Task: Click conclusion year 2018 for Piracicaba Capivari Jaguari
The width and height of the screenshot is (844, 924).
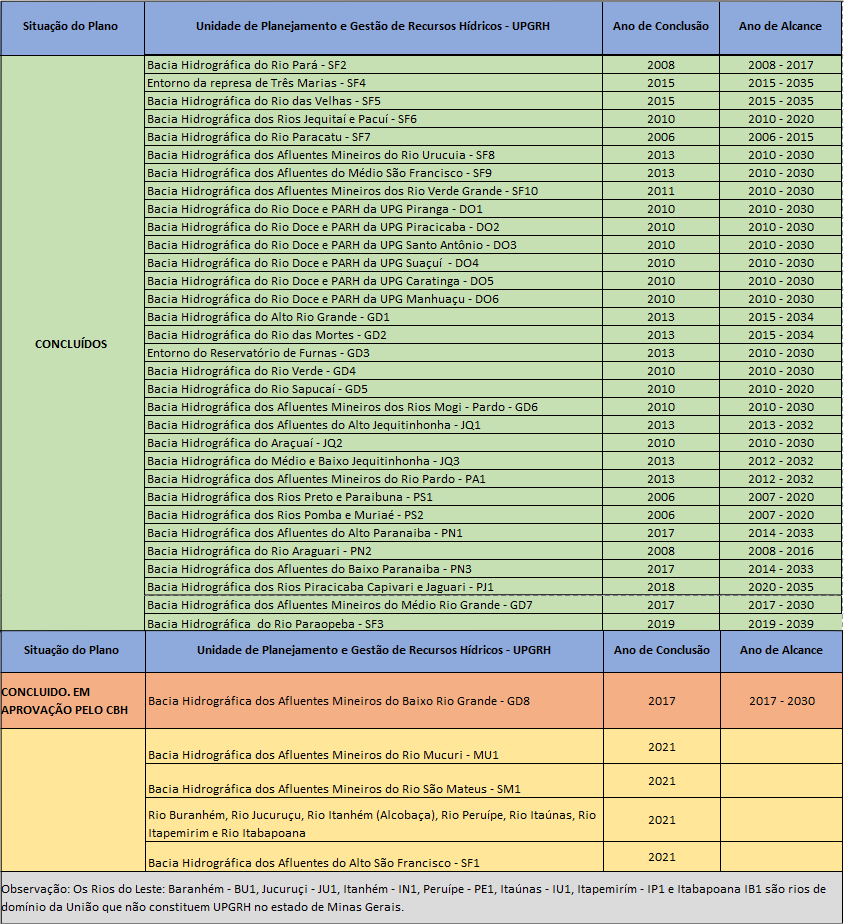Action: tap(660, 587)
